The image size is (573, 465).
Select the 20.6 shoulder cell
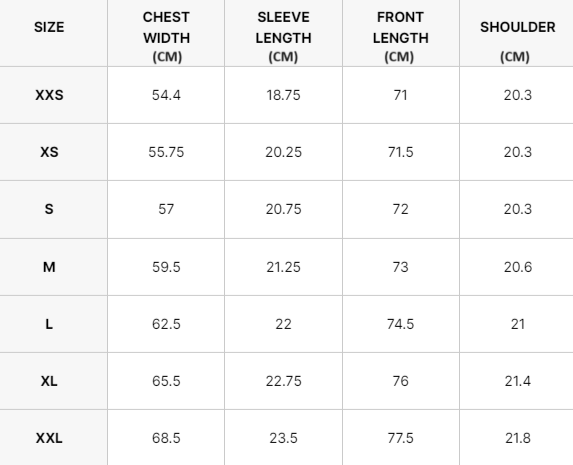click(x=517, y=267)
